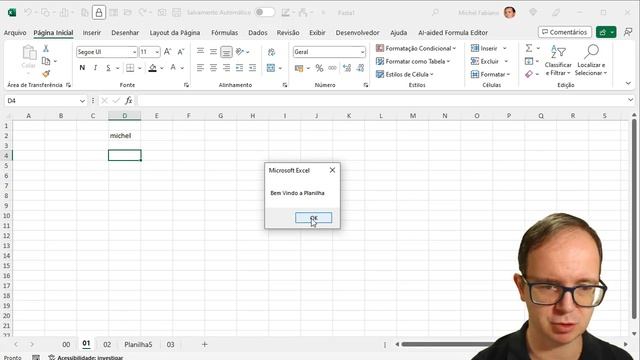Apply percent style
Image resolution: width=640 pixels, height=360 pixels.
pyautogui.click(x=319, y=68)
